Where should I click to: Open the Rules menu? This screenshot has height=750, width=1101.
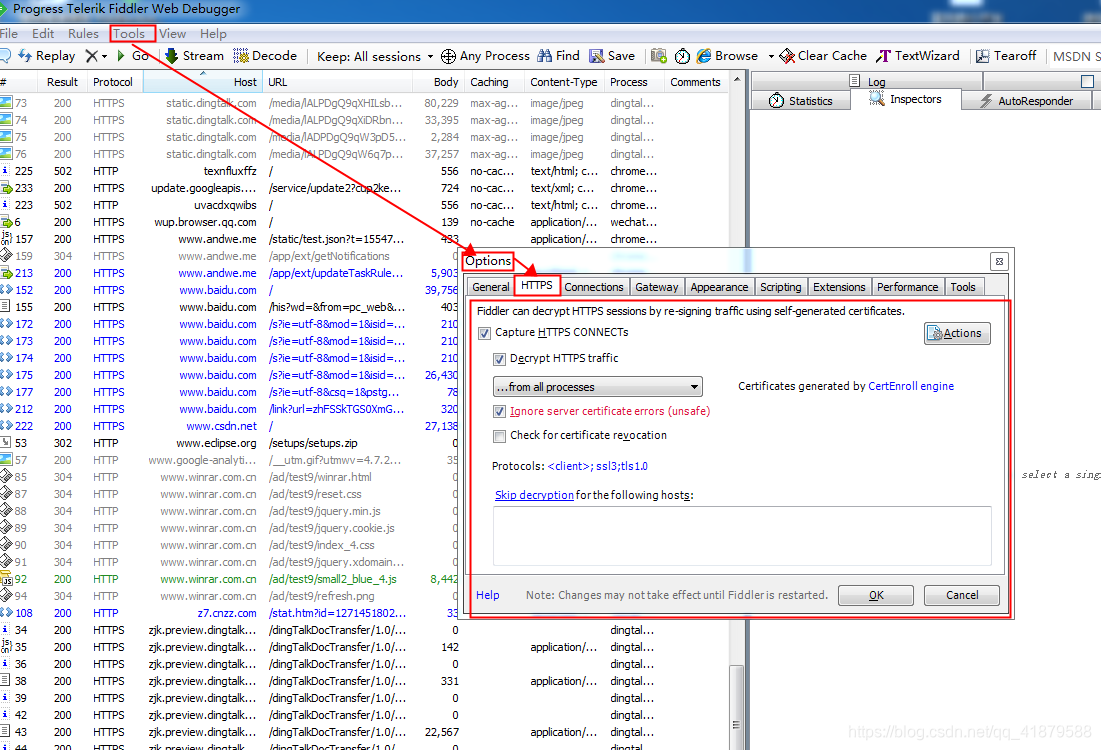coord(83,34)
